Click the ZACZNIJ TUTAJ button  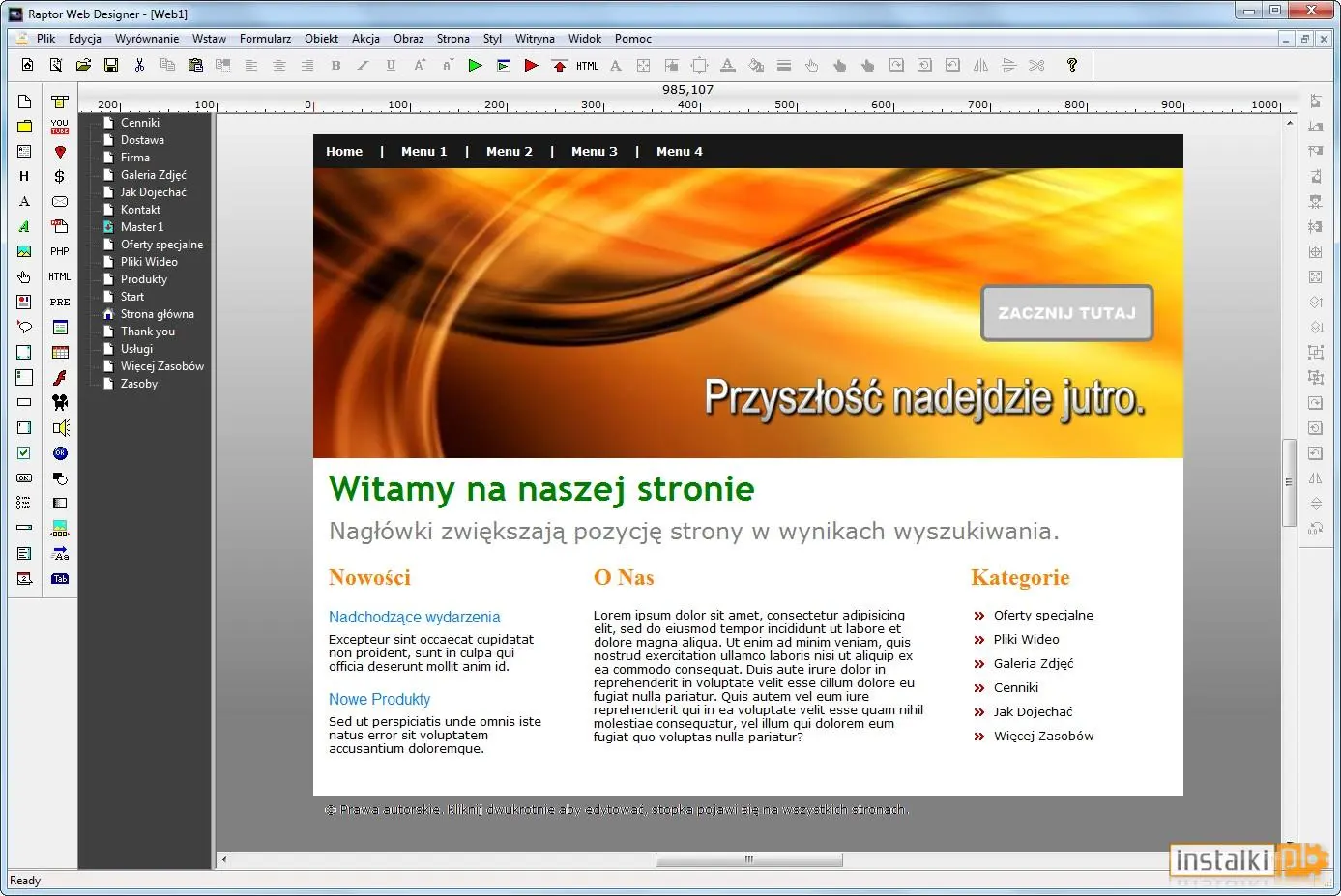[1067, 313]
